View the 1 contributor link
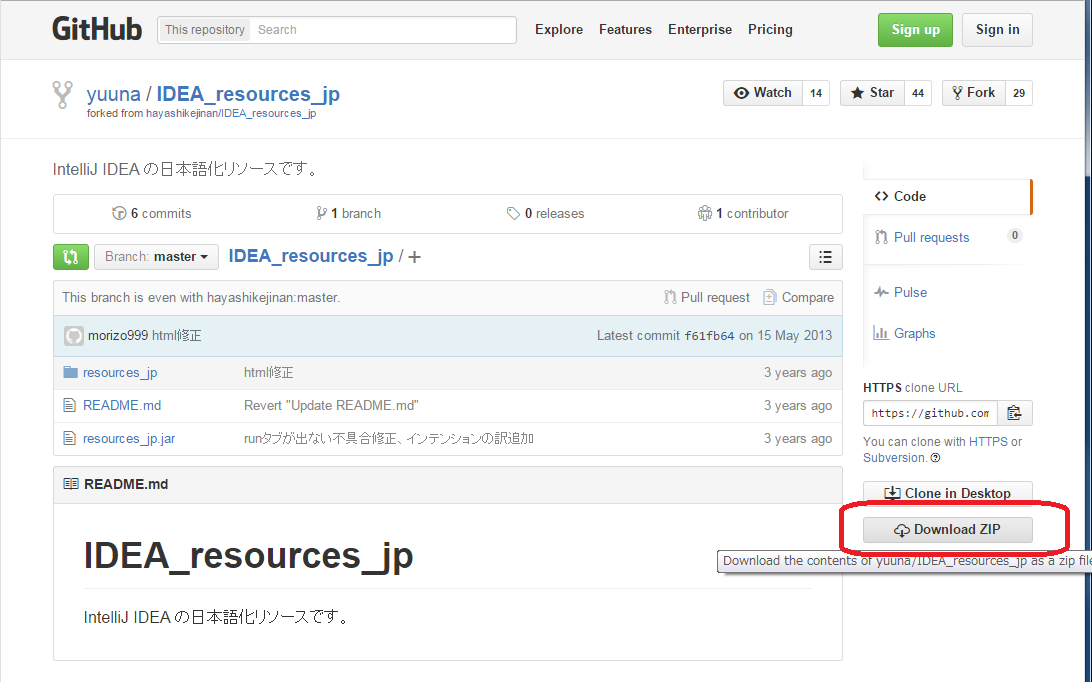 [743, 213]
